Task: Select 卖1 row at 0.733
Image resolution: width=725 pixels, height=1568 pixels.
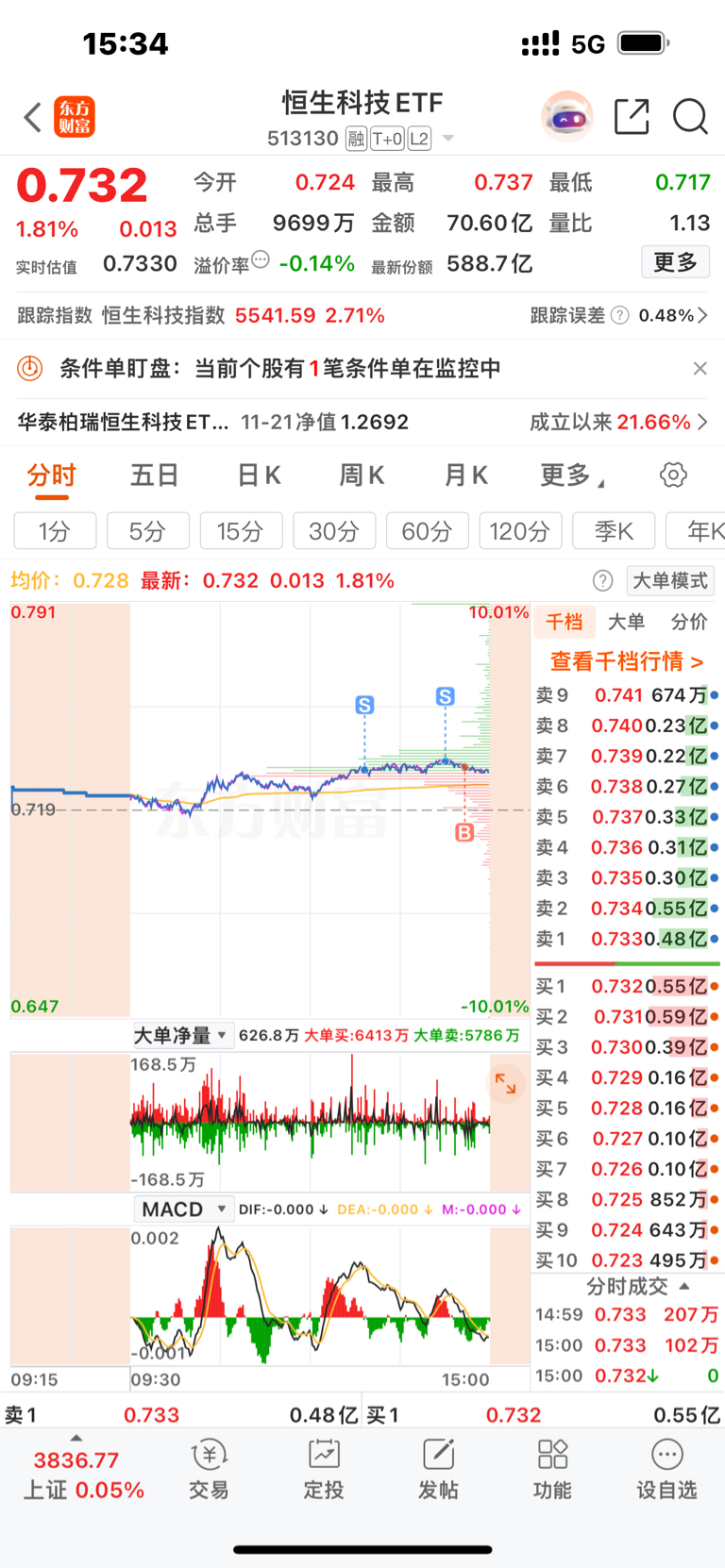Action: [x=627, y=939]
